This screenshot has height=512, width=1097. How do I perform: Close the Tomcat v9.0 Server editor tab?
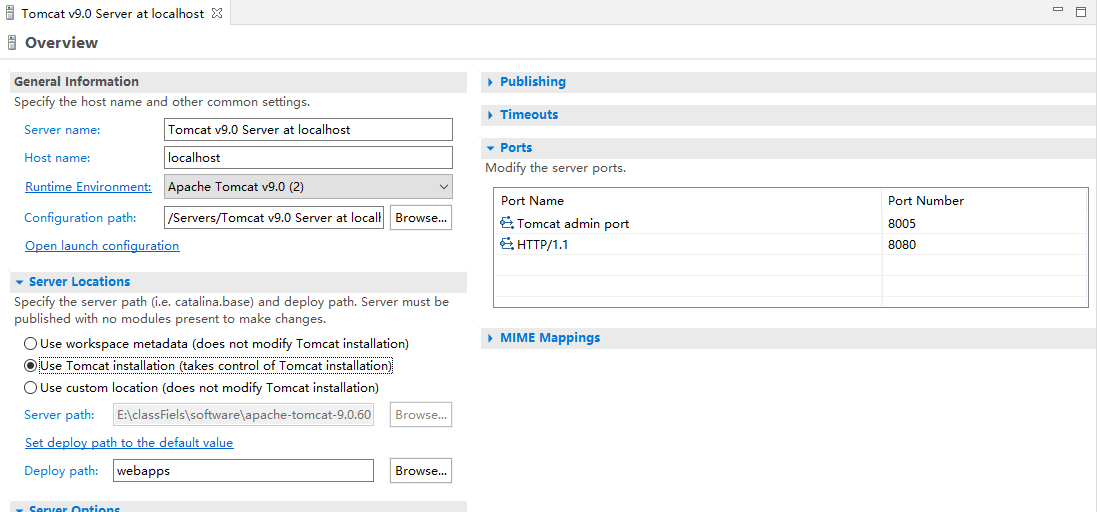pos(217,13)
